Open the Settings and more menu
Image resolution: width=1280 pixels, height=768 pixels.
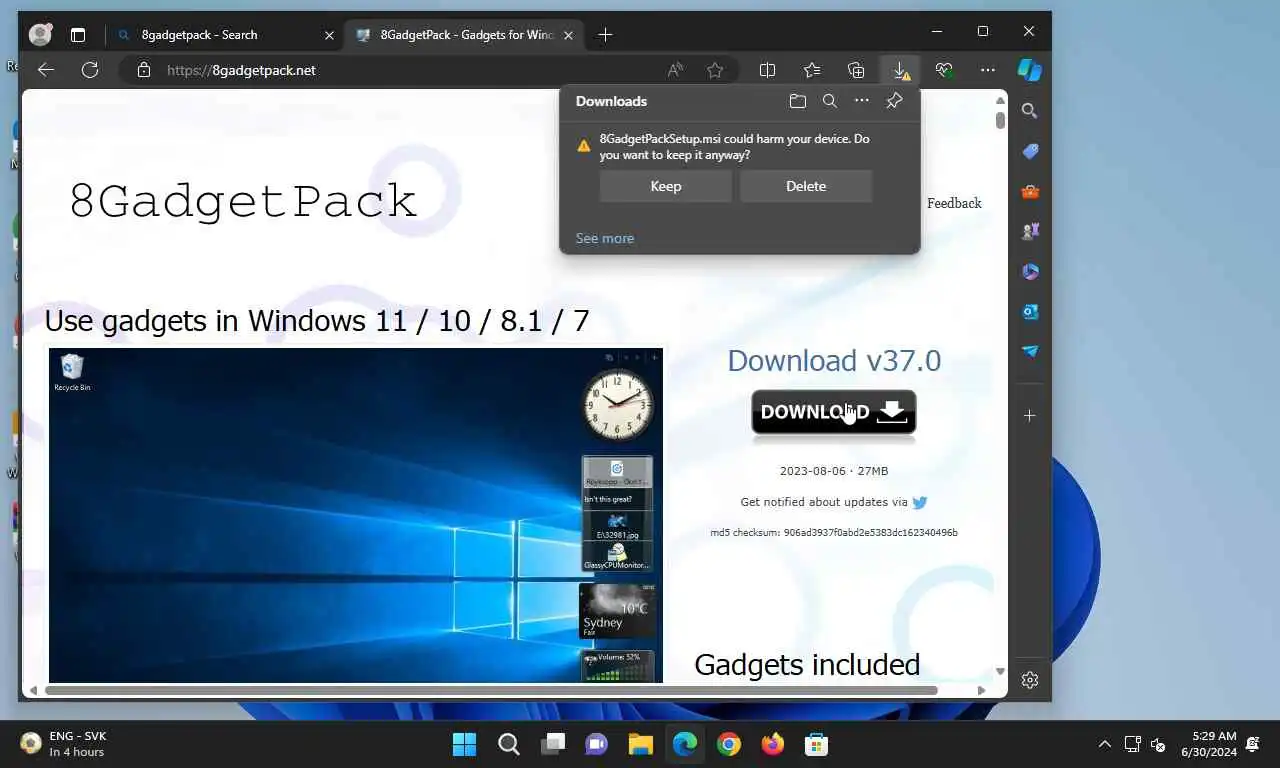[x=988, y=70]
